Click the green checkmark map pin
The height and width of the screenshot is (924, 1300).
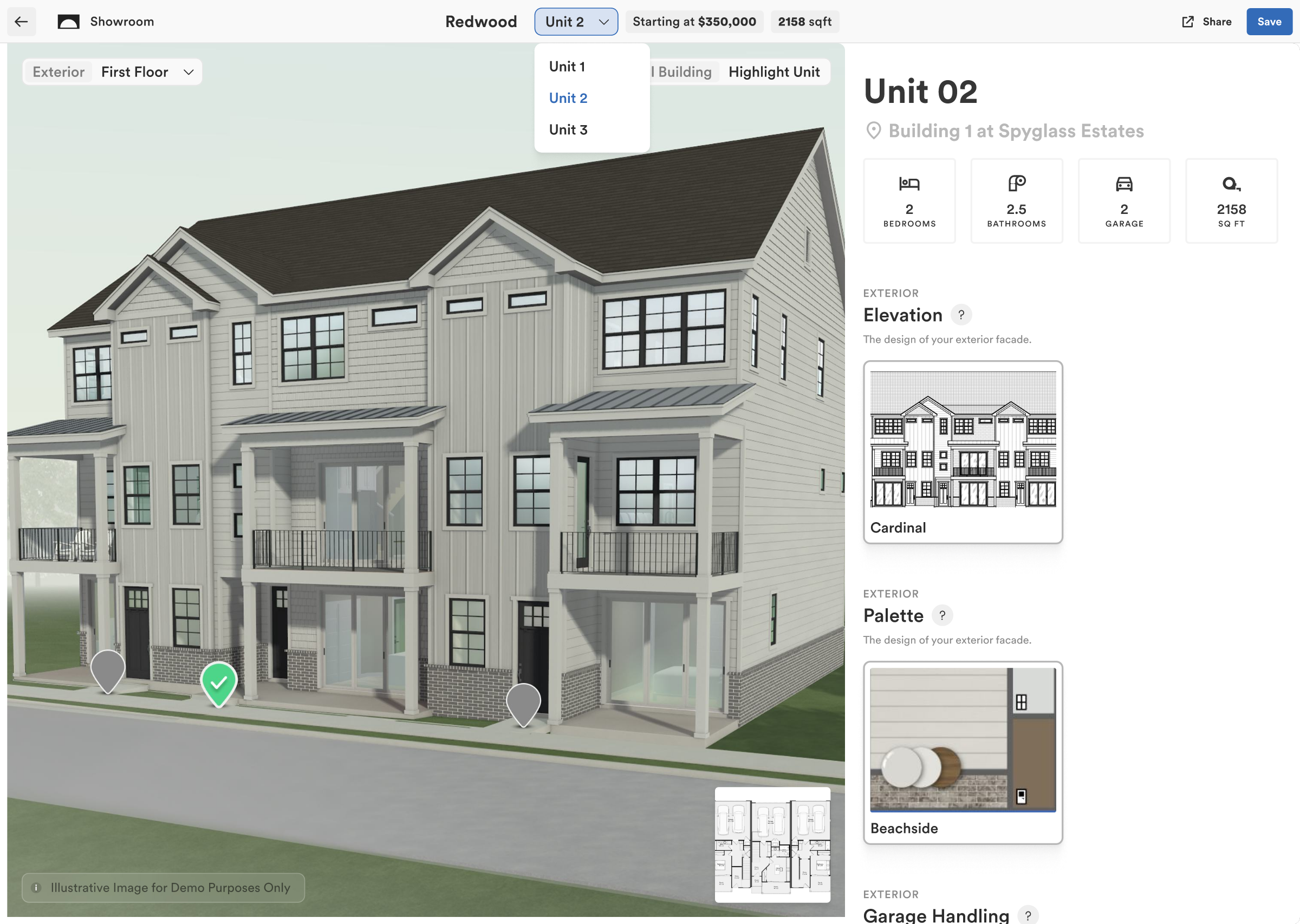(218, 681)
